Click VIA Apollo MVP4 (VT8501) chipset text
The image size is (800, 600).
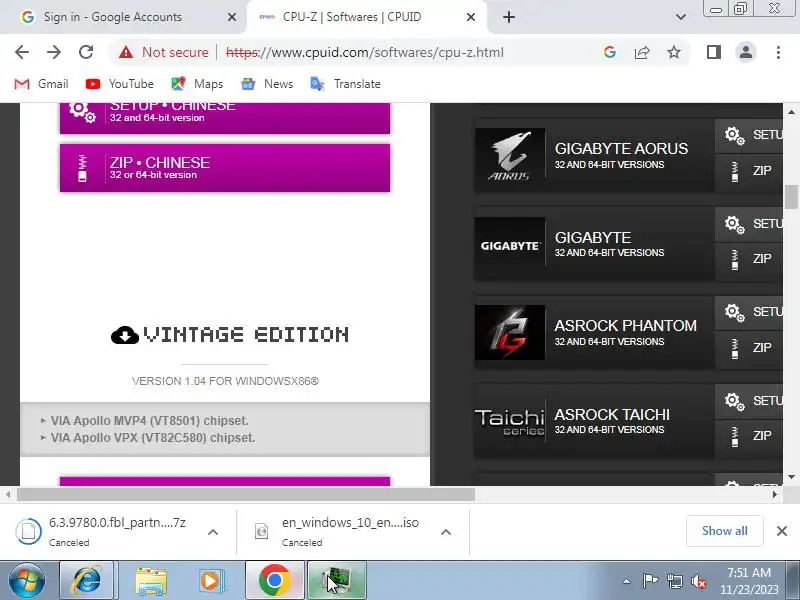point(149,421)
